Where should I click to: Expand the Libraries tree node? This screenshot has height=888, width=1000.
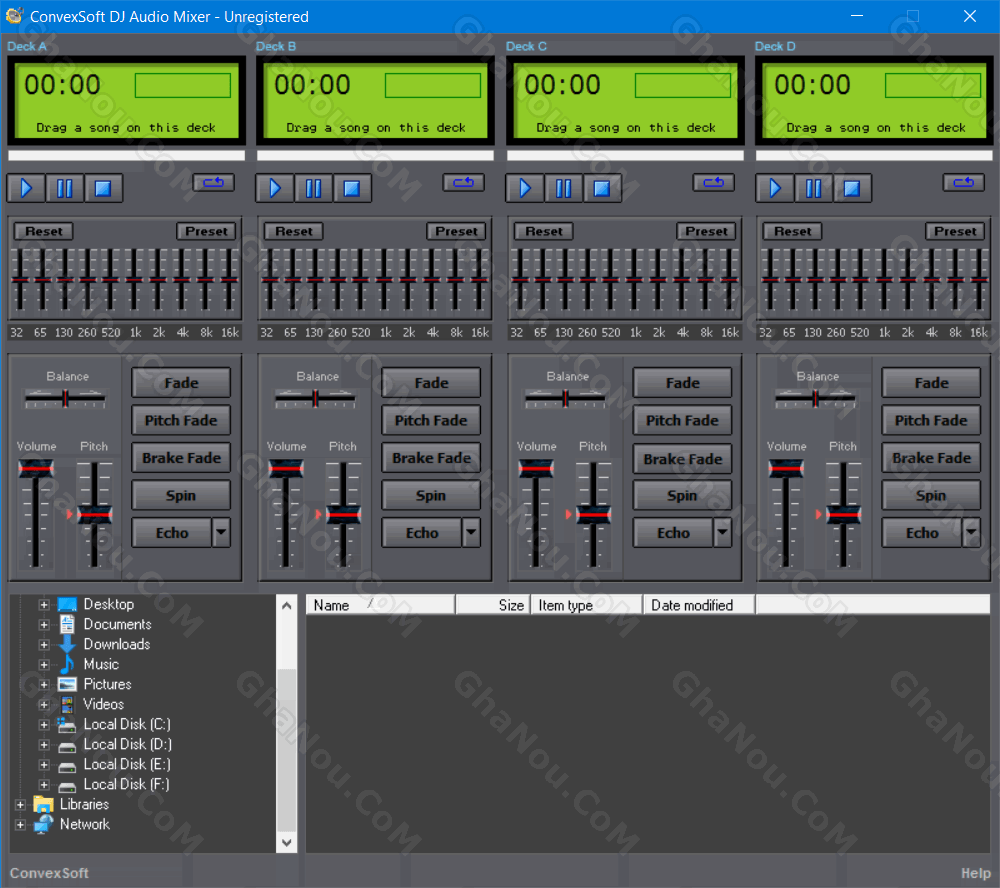coord(20,804)
